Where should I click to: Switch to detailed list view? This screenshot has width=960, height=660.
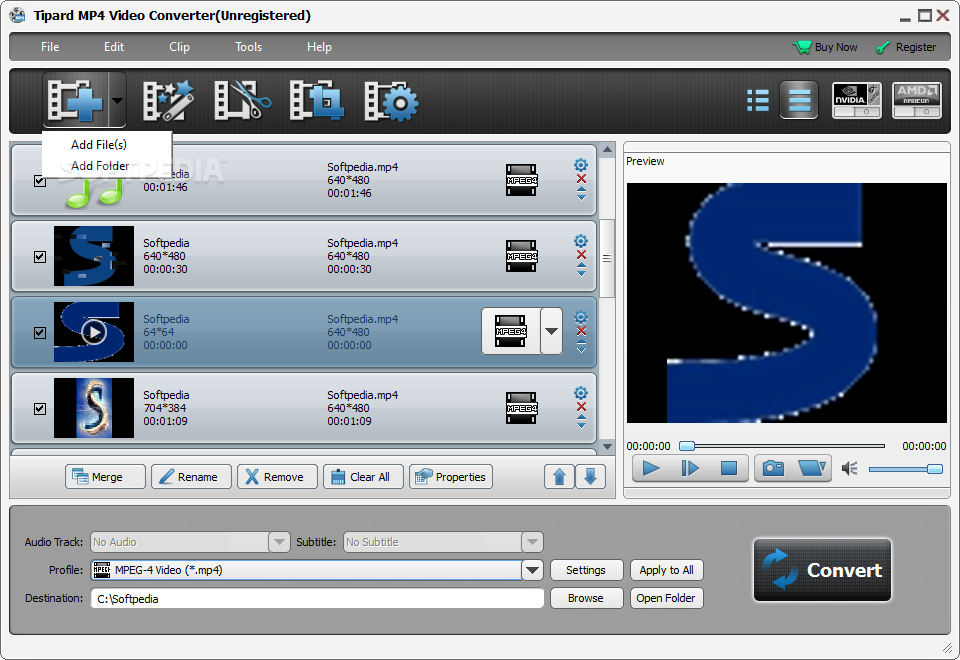(799, 100)
